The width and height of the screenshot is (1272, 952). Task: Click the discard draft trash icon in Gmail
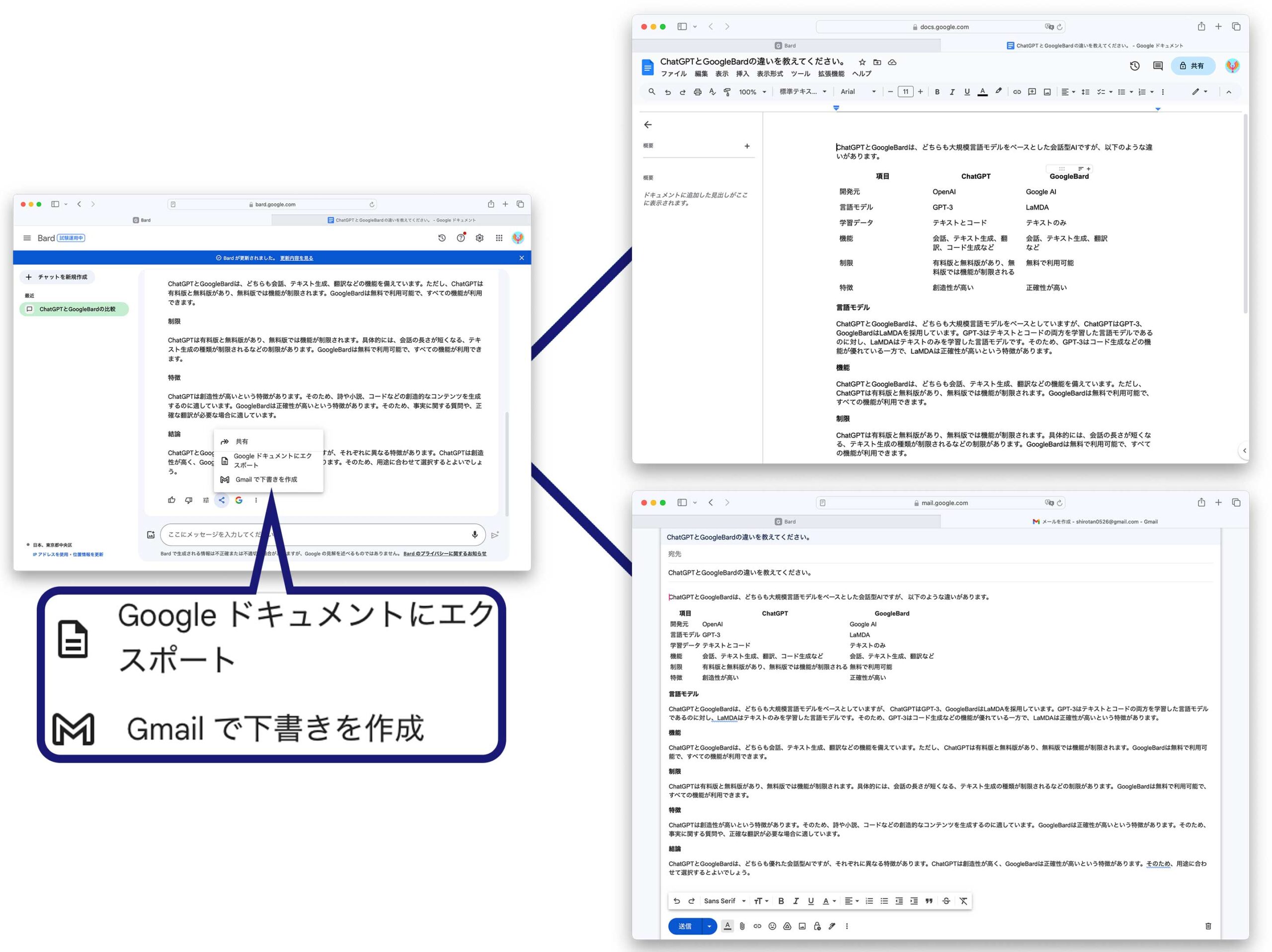click(x=1208, y=926)
